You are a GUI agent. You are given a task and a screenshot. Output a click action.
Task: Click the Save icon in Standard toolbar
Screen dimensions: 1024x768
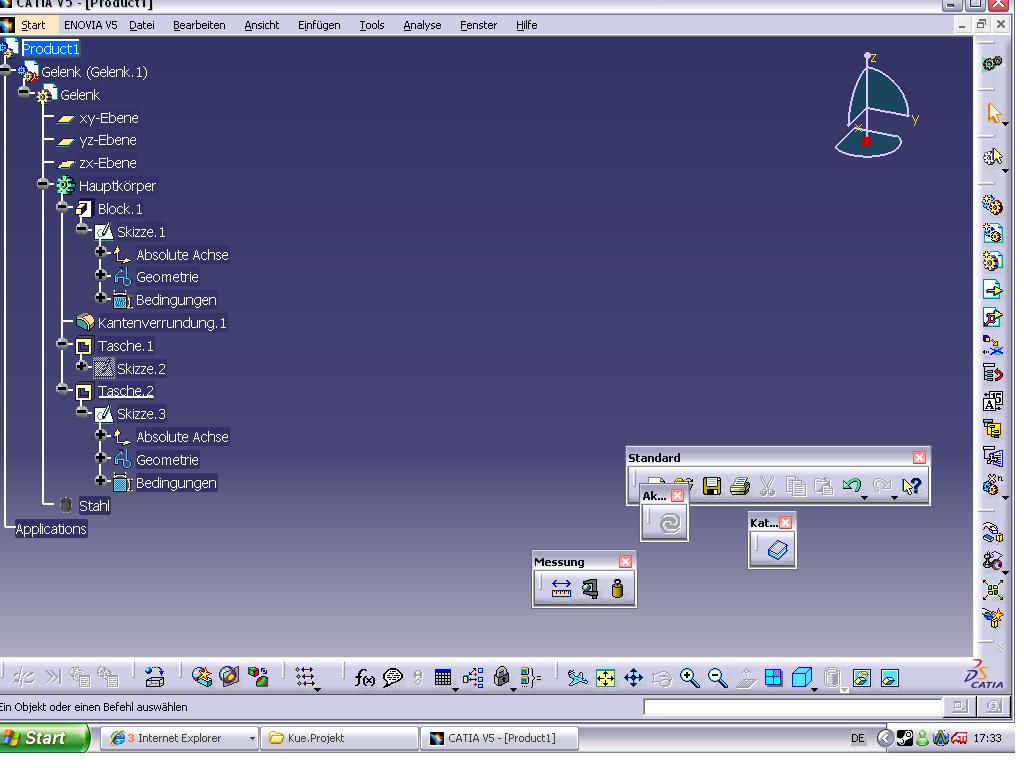[x=711, y=486]
